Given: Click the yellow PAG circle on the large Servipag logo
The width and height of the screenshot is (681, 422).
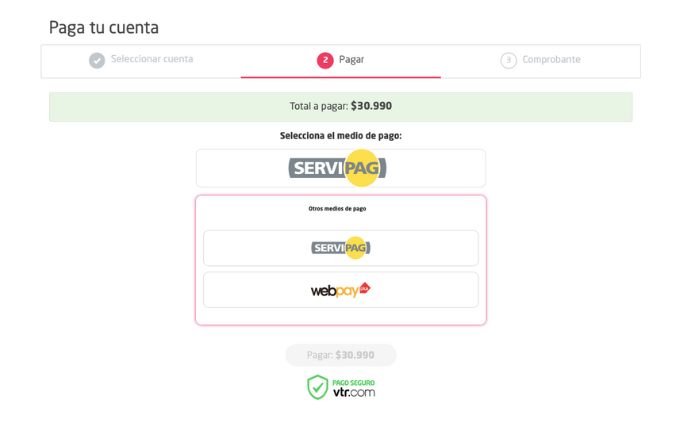Looking at the screenshot, I should [362, 168].
